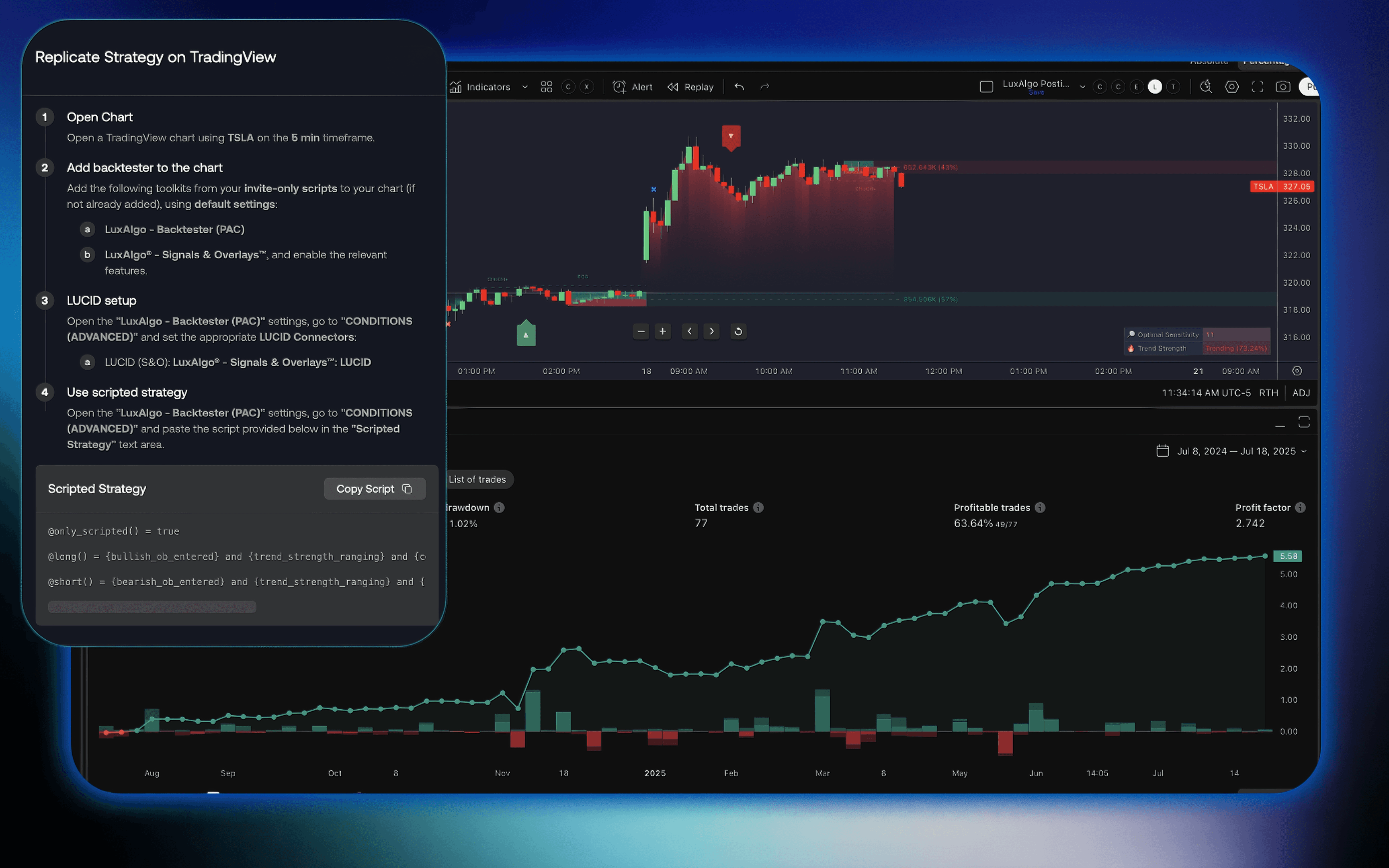Viewport: 1389px width, 868px height.
Task: Take a chart snapshot with camera icon
Action: (x=1283, y=87)
